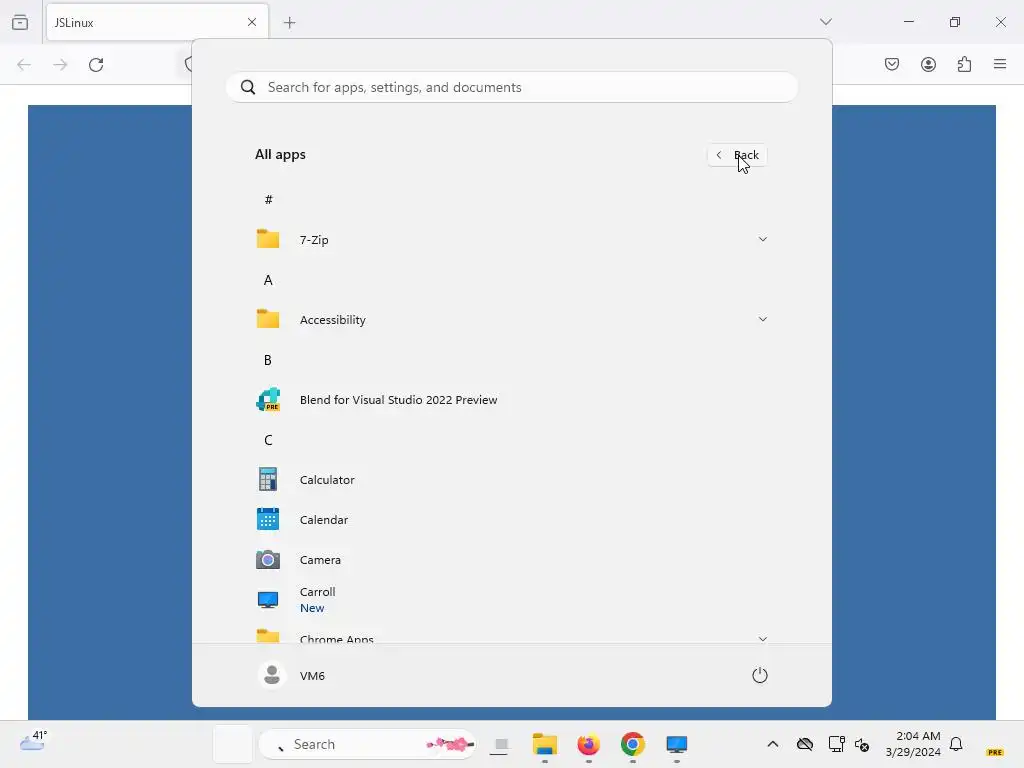Click the VM6 user account avatar
1024x768 pixels.
tap(272, 675)
